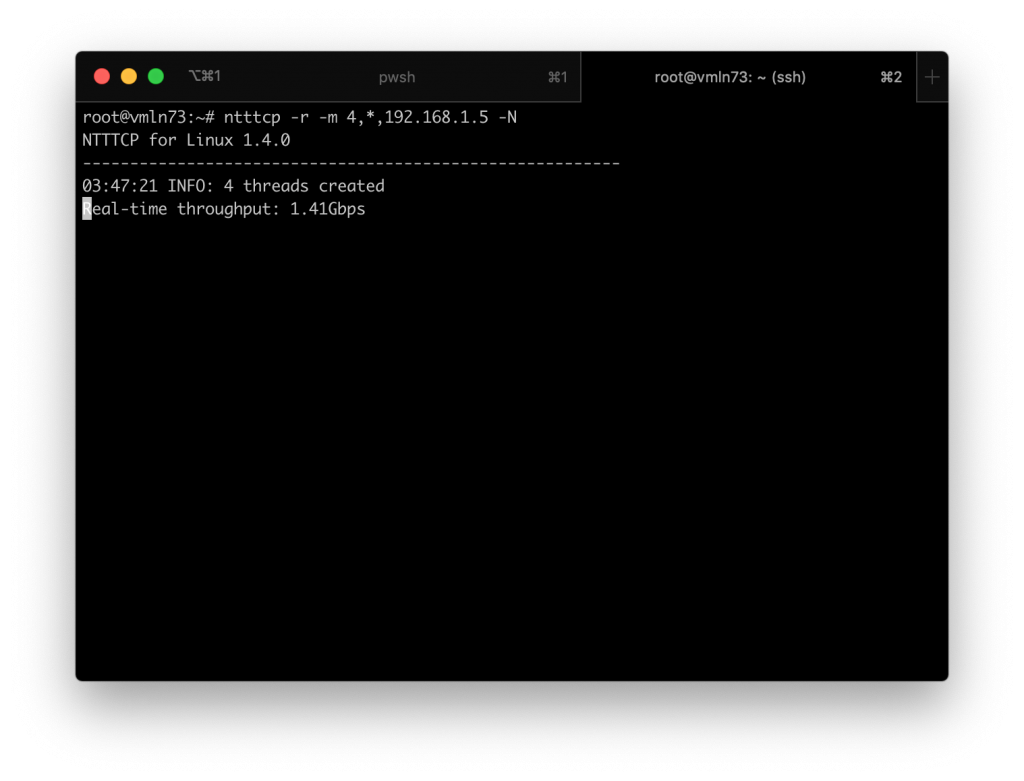The image size is (1024, 781).
Task: Click the -N flag in the command
Action: (507, 118)
